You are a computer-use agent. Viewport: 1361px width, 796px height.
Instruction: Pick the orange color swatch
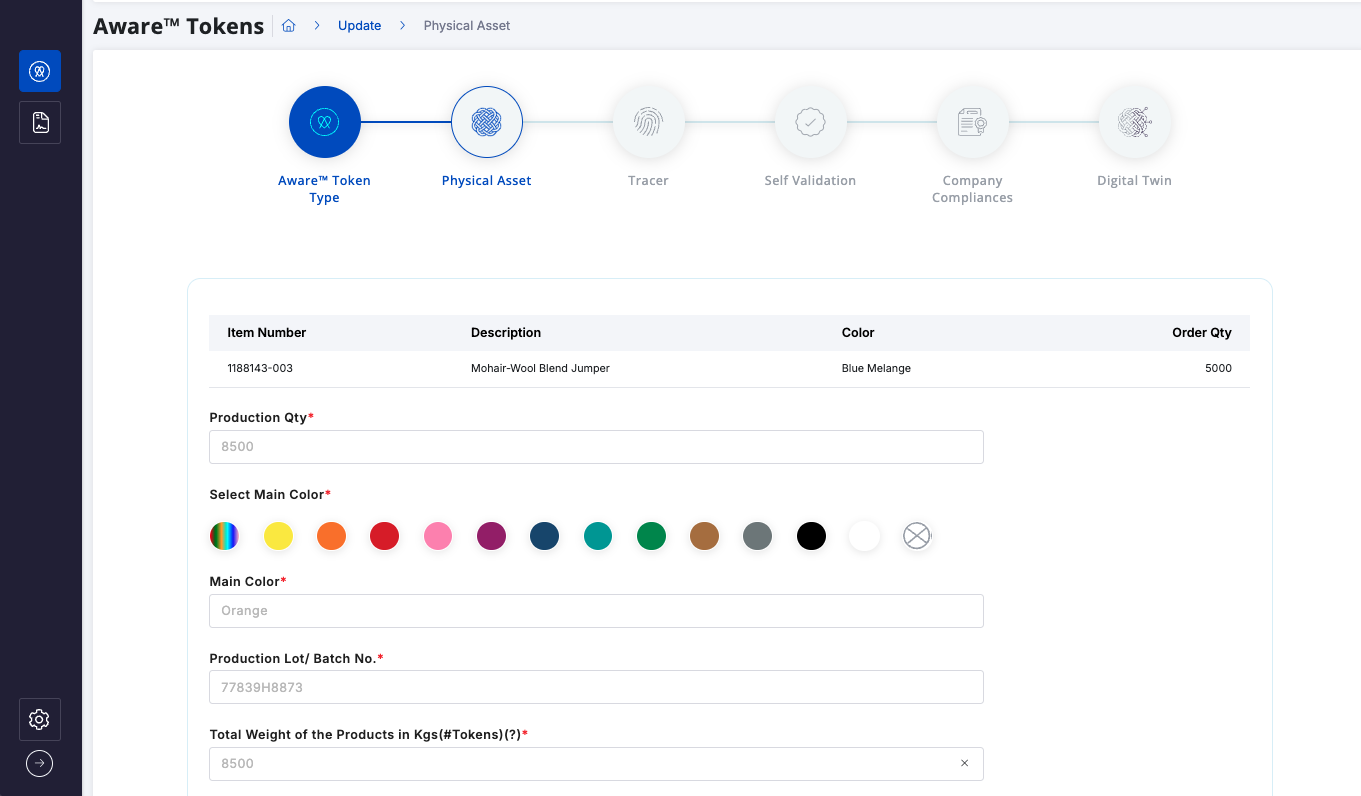pyautogui.click(x=331, y=536)
